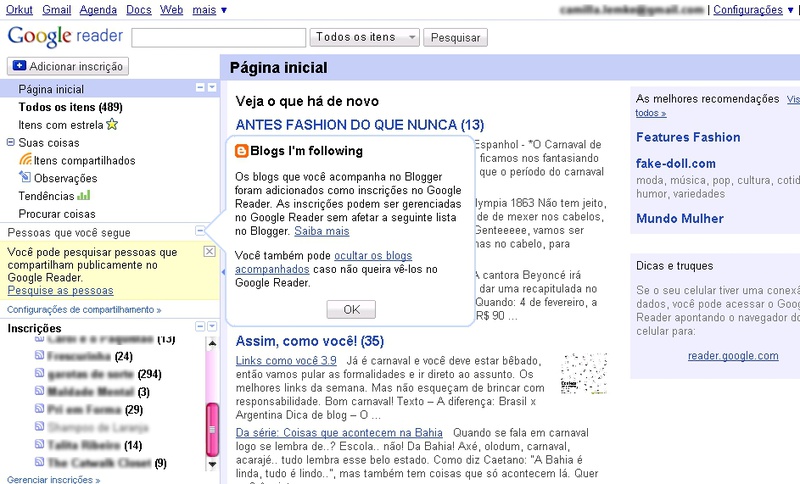The height and width of the screenshot is (484, 800).
Task: Open Coisas que acontecem na Bahia article
Action: (339, 432)
